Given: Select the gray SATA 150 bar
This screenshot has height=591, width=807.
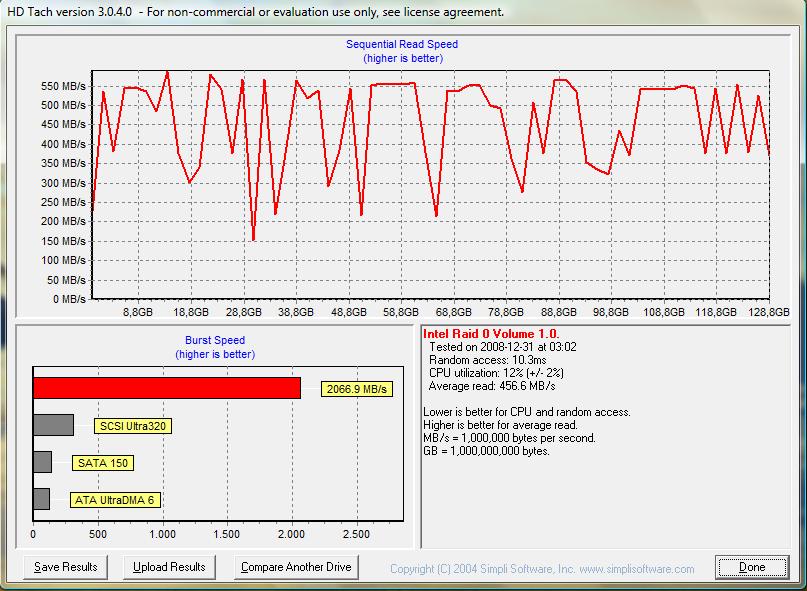Looking at the screenshot, I should coord(42,462).
